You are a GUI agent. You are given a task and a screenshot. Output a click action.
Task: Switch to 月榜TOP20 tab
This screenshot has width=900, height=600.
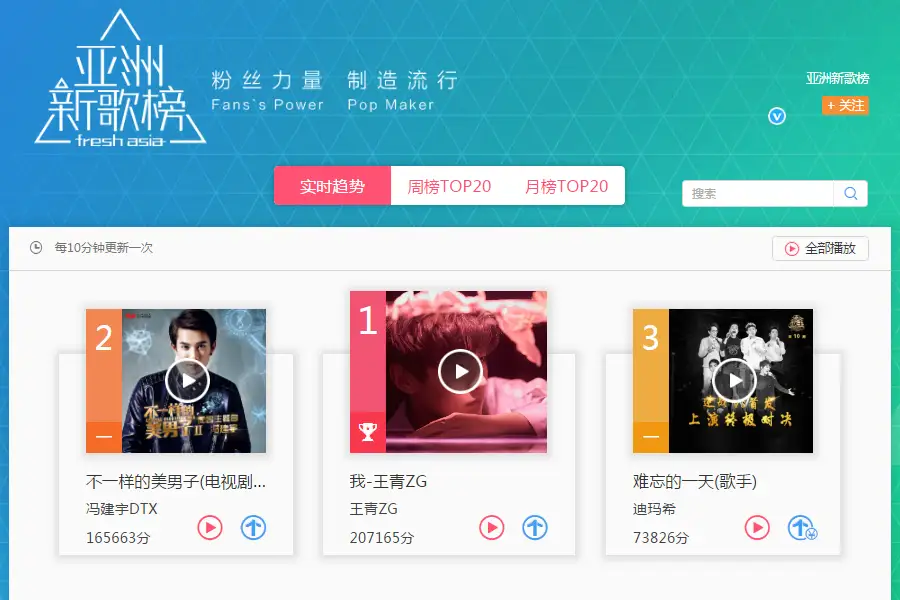click(567, 186)
